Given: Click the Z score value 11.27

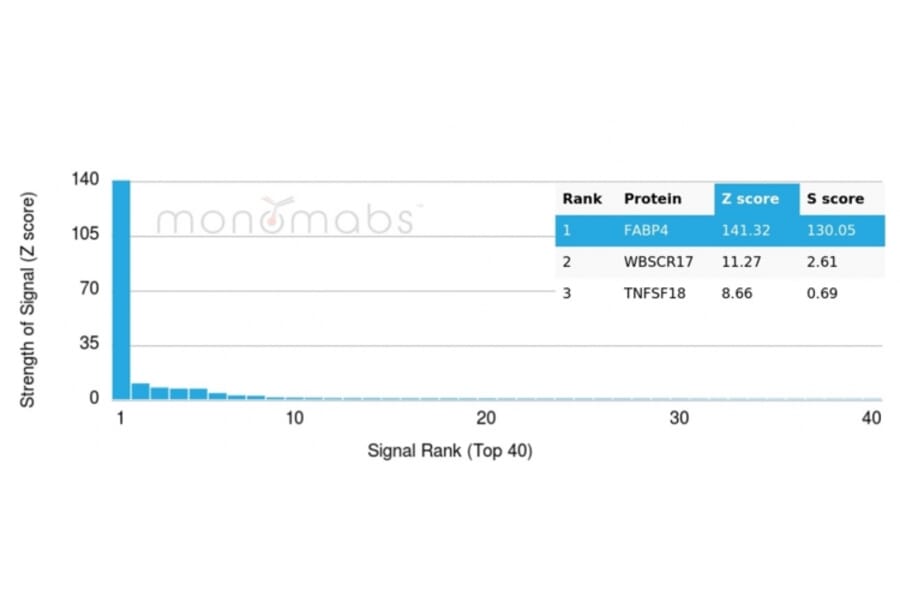Looking at the screenshot, I should pyautogui.click(x=744, y=262).
